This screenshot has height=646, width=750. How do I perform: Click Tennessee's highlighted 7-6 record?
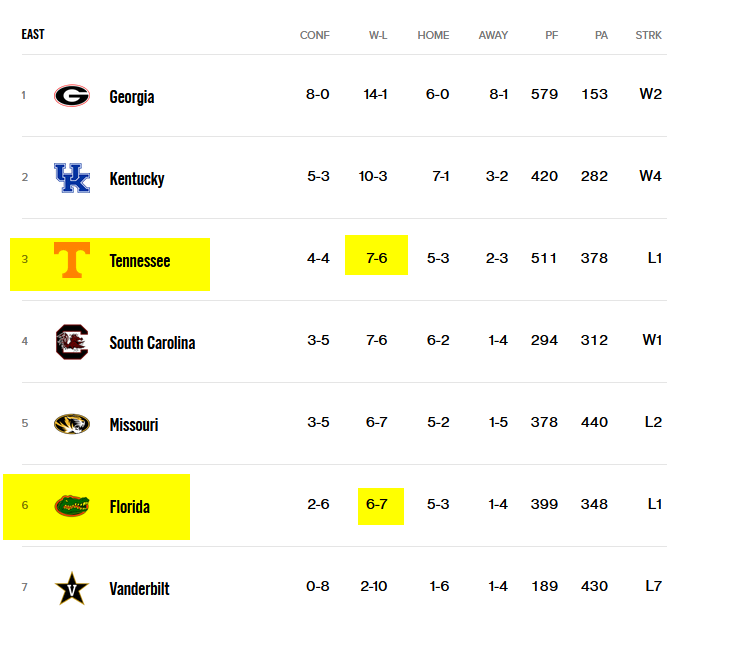click(x=376, y=258)
